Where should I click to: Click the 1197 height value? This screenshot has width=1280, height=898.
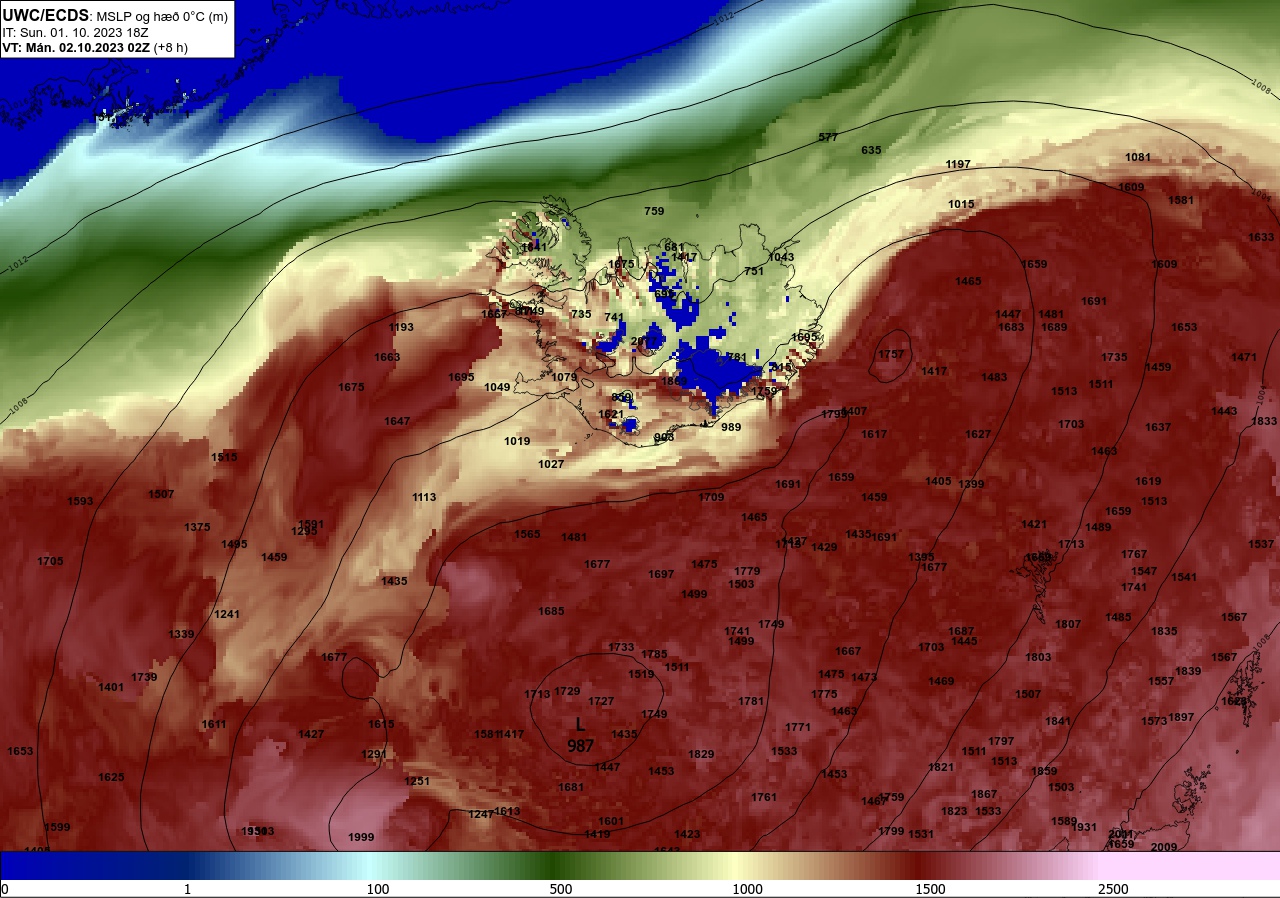[x=958, y=164]
